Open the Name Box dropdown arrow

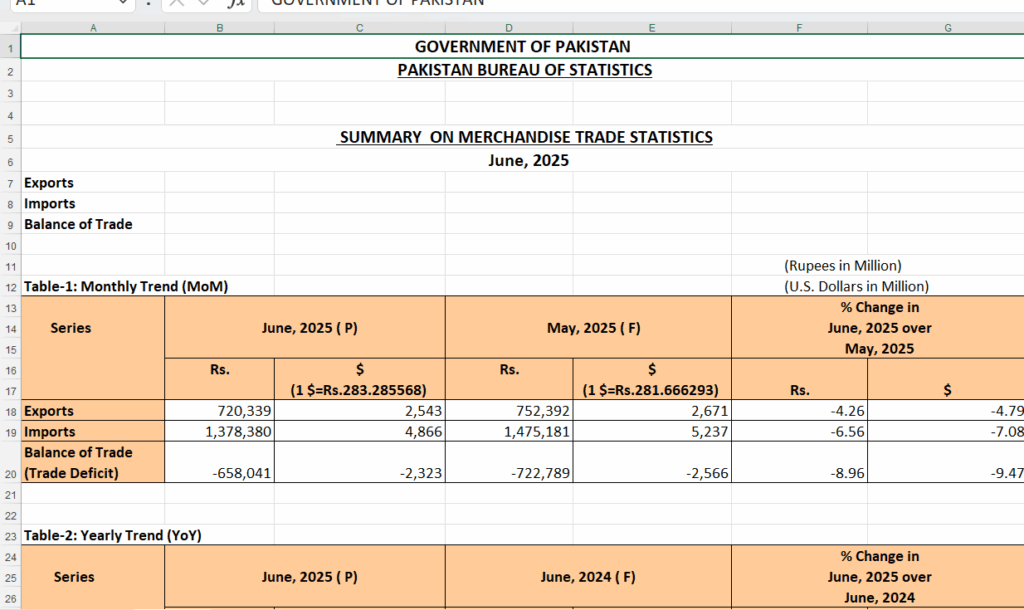(x=122, y=3)
